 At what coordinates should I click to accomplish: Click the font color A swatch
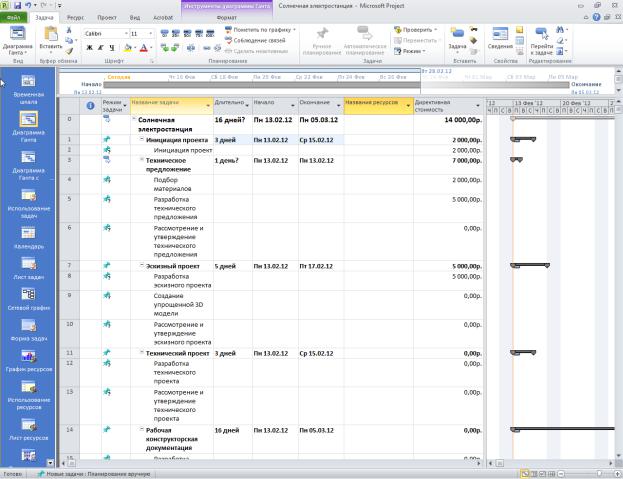pyautogui.click(x=144, y=48)
